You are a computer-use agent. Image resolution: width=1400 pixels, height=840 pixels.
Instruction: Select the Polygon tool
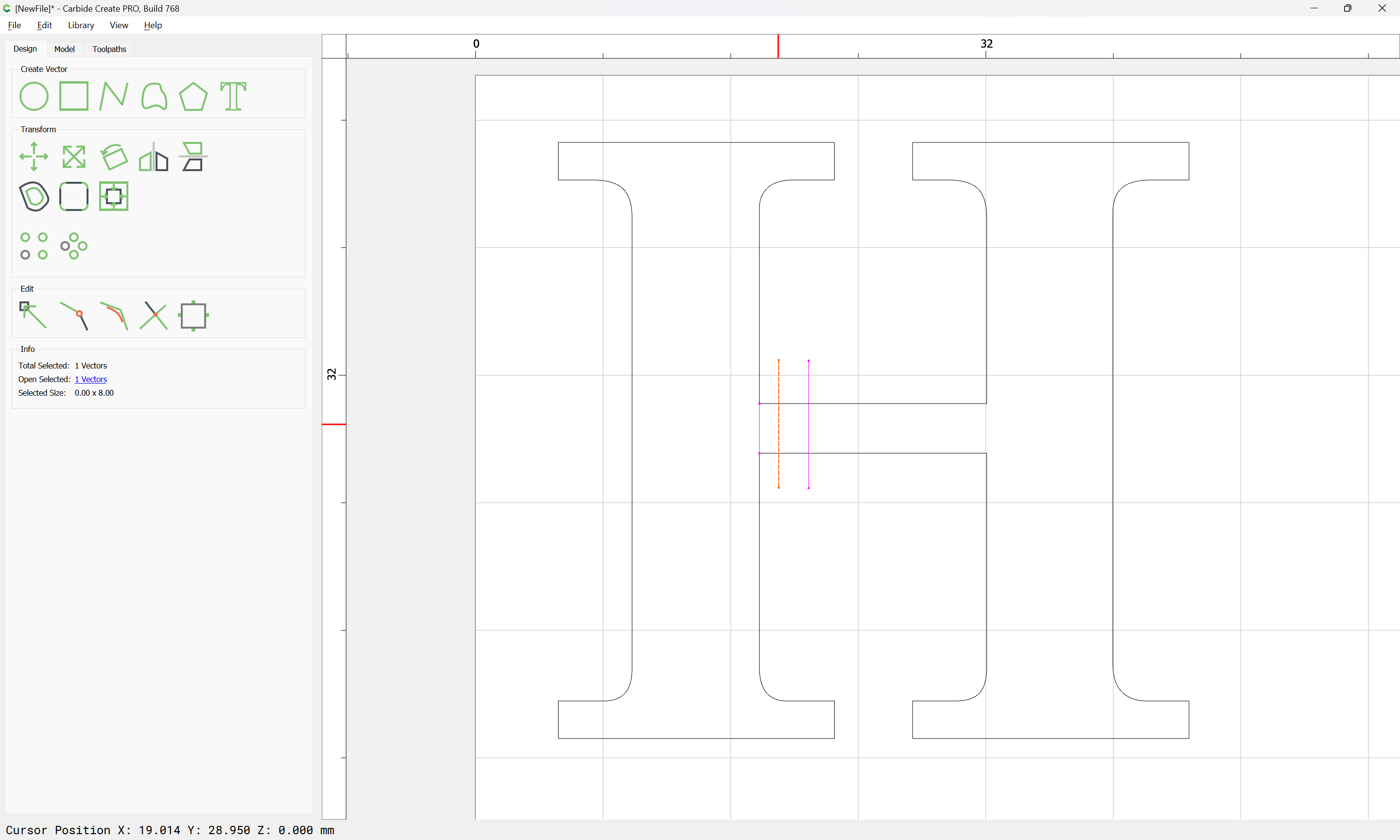[193, 96]
